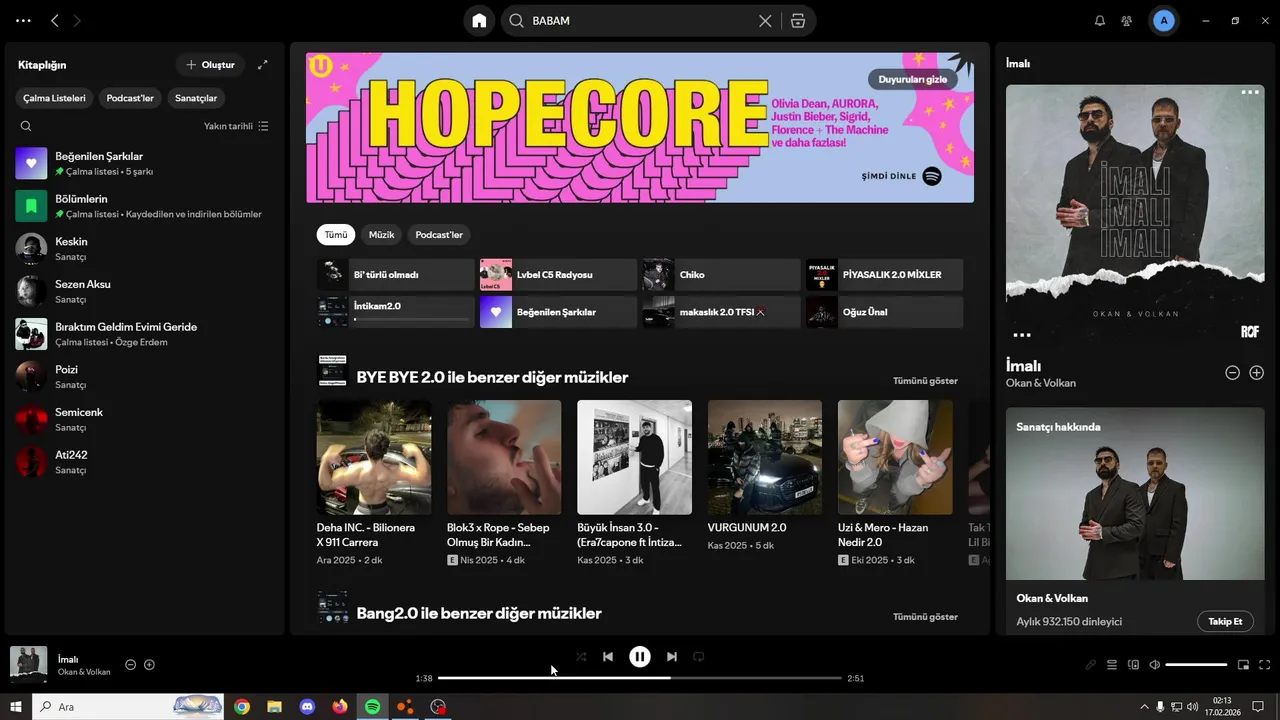Open the mini player
Viewport: 1280px width, 720px height.
tap(1244, 665)
